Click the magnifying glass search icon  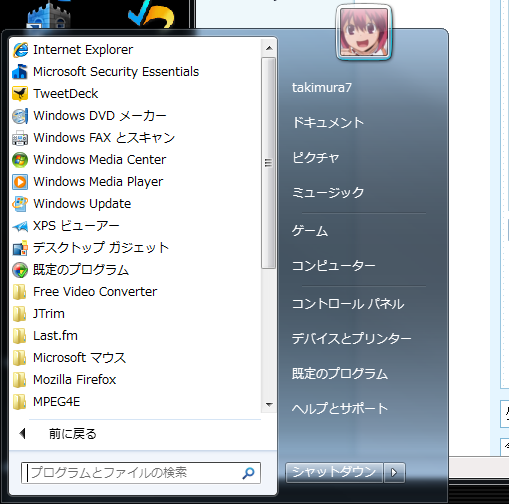point(248,473)
